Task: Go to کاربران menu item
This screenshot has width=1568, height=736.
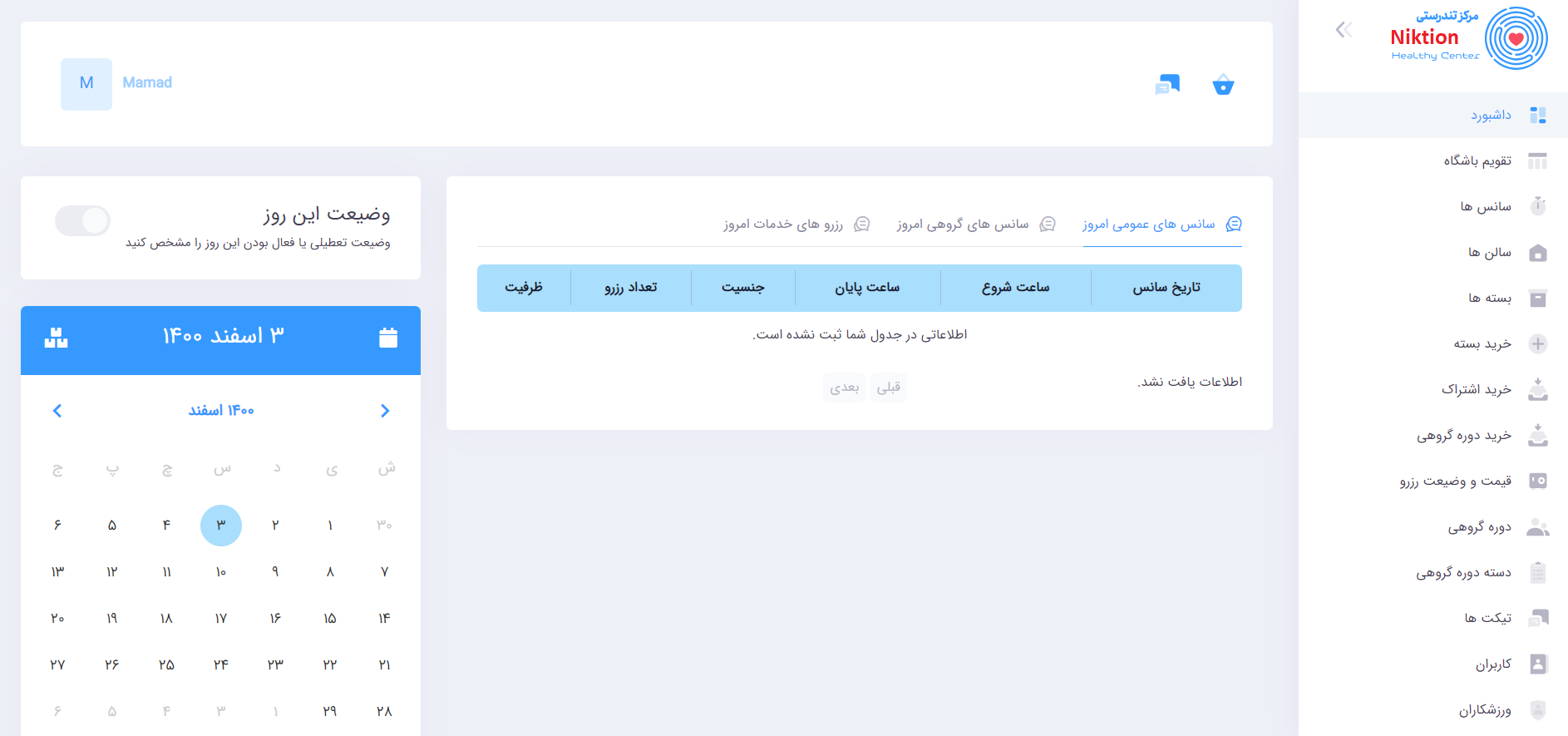Action: (x=1433, y=664)
